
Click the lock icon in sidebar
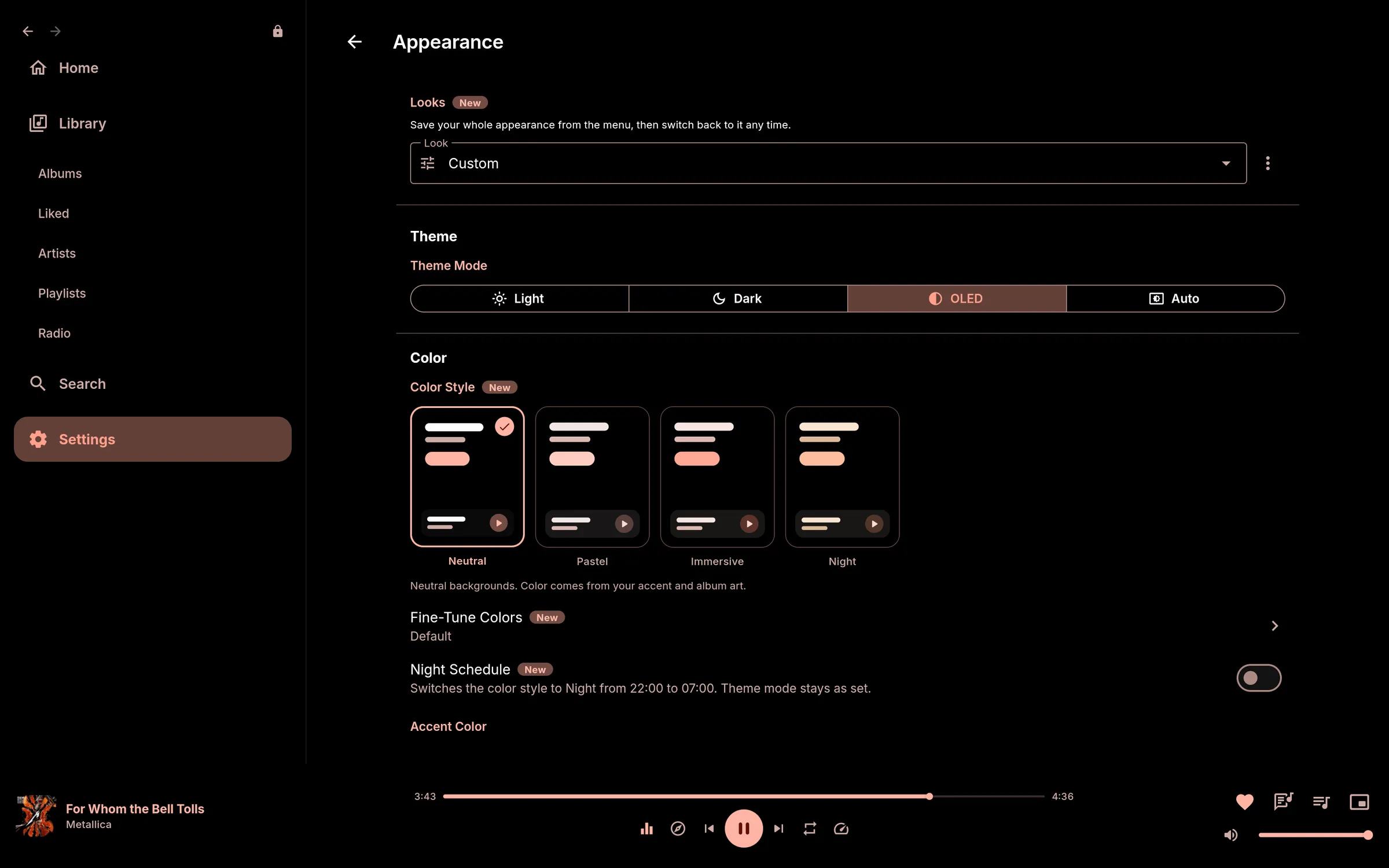[278, 31]
